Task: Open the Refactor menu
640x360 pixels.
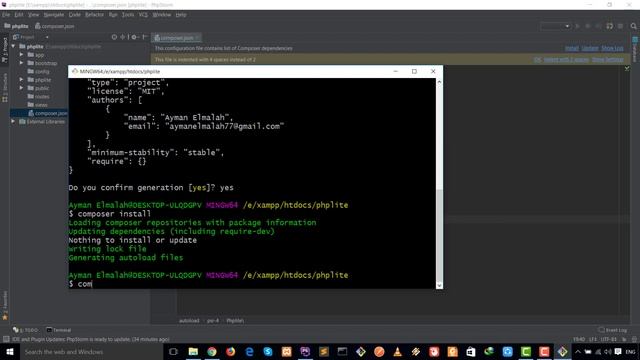Action: coord(94,15)
